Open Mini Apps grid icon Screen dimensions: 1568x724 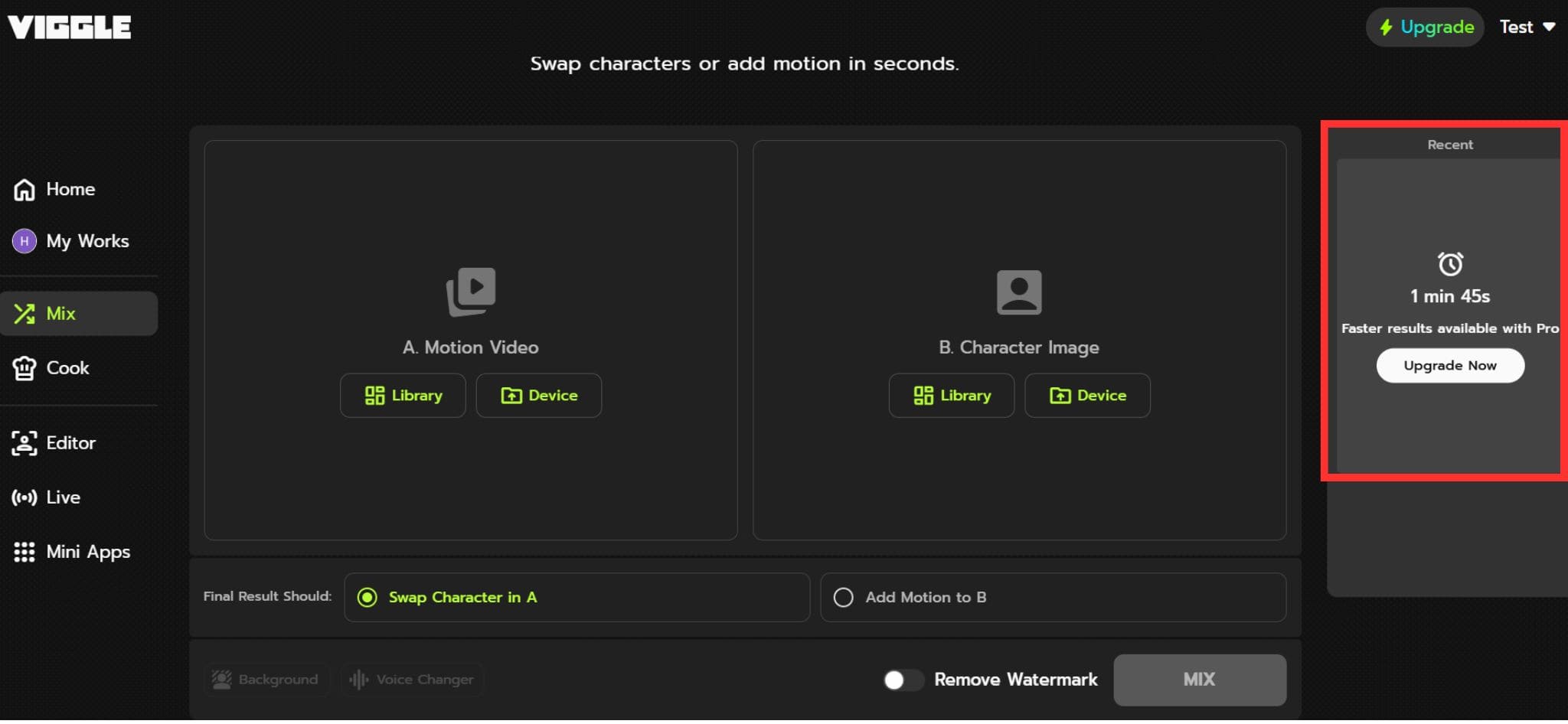(x=24, y=552)
